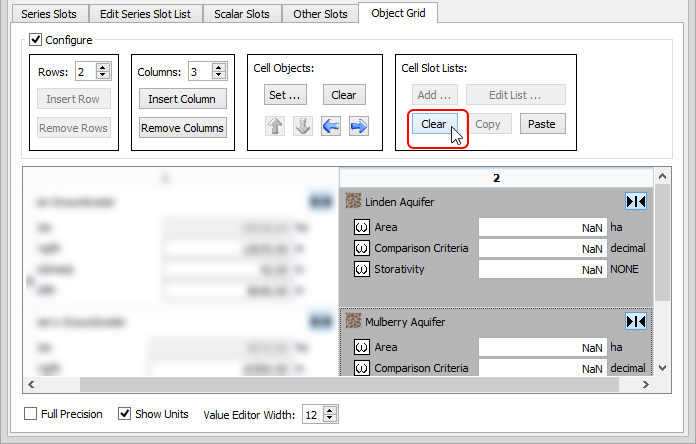Click Paste in Cell Slot Lists

542,124
